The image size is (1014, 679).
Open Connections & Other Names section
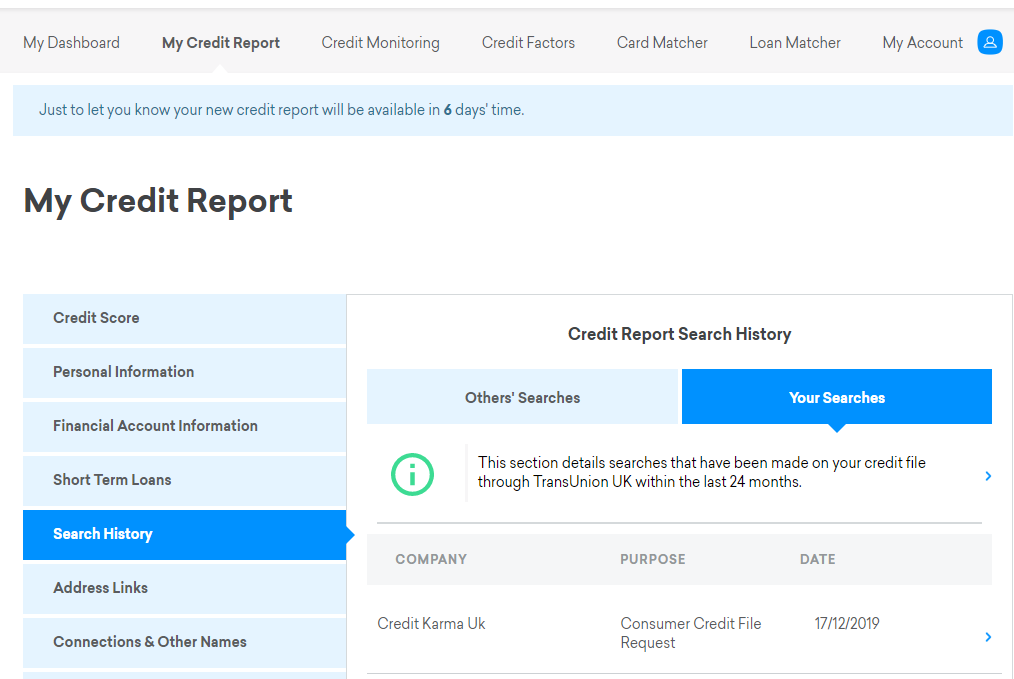click(x=184, y=642)
